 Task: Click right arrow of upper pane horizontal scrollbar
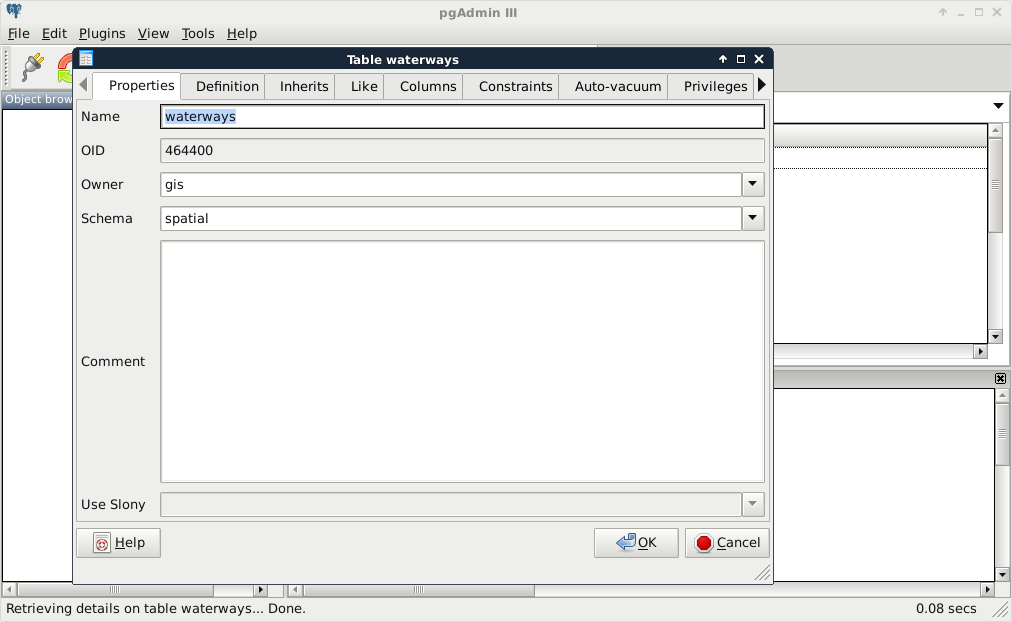[x=981, y=352]
